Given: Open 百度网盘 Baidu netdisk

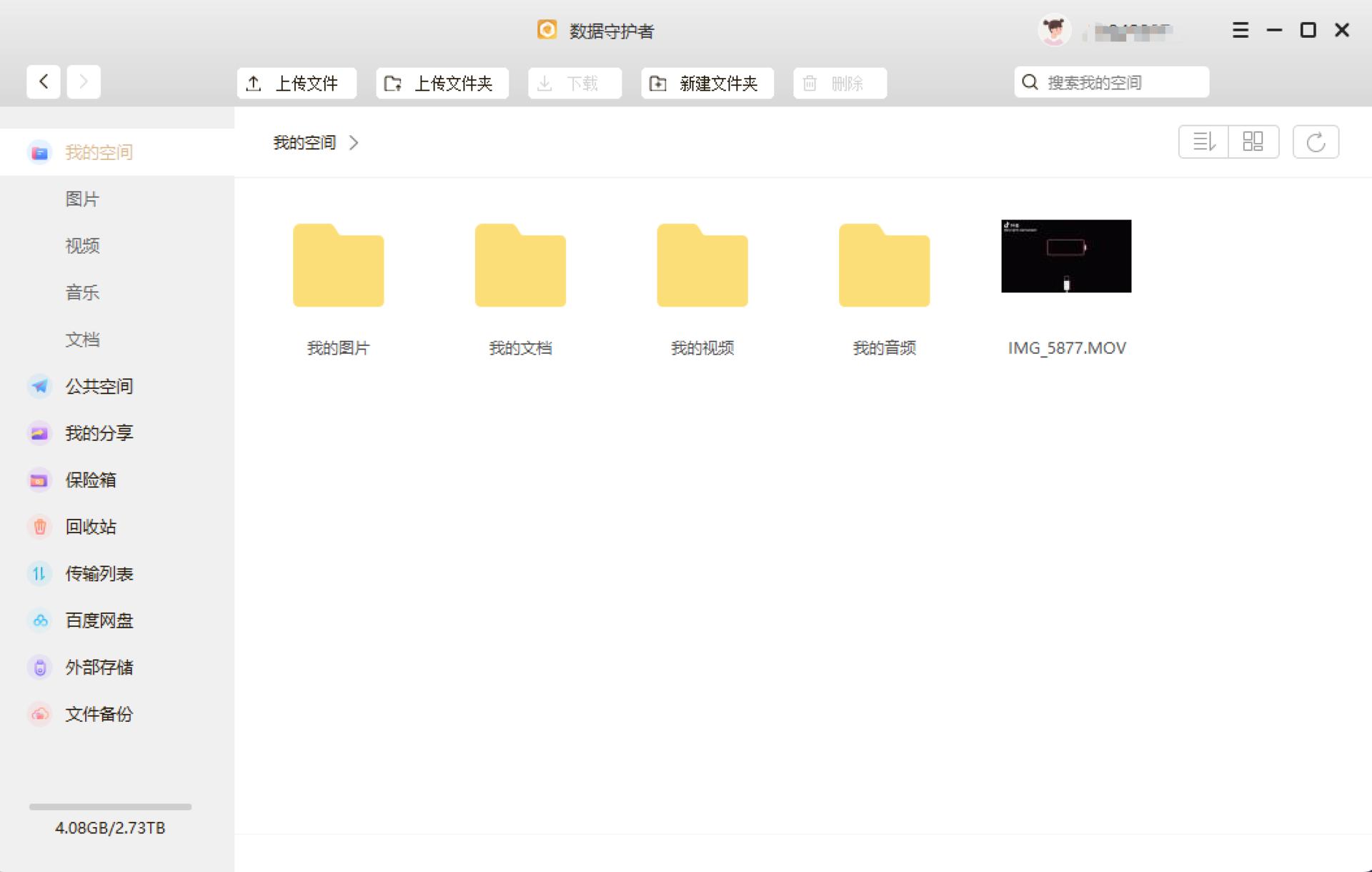Looking at the screenshot, I should tap(99, 620).
